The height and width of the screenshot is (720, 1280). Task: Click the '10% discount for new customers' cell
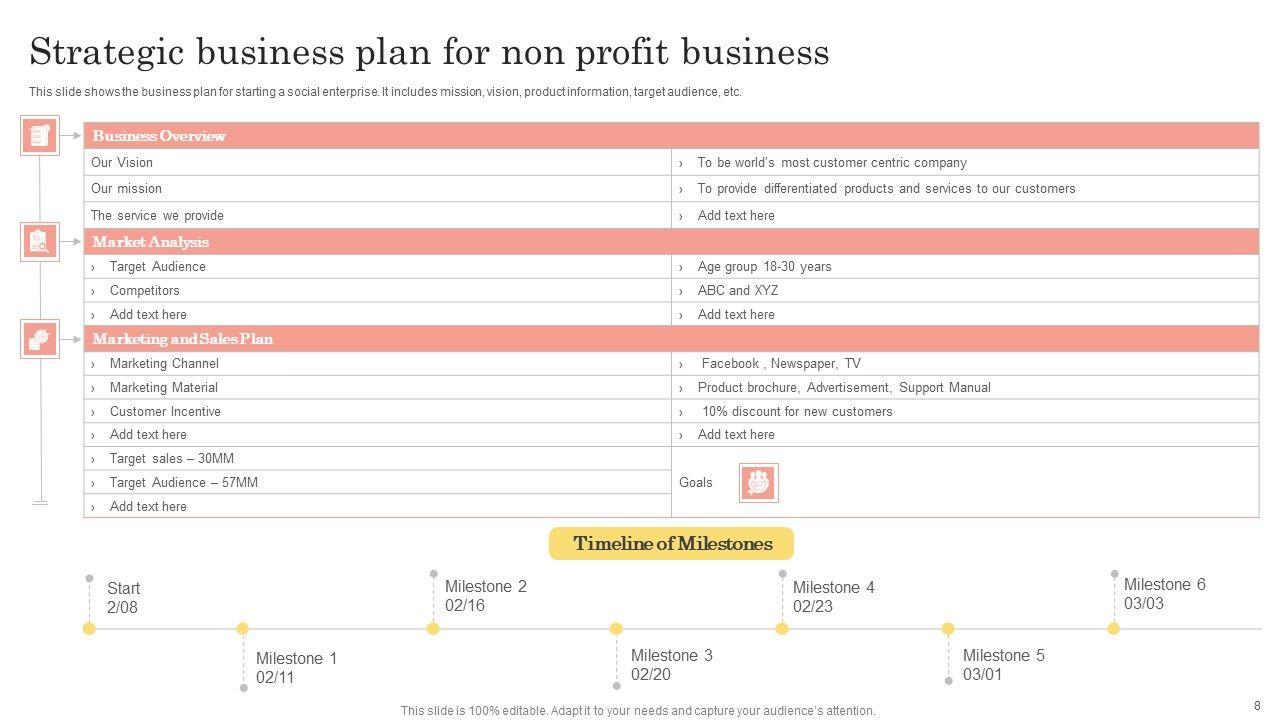click(x=965, y=411)
